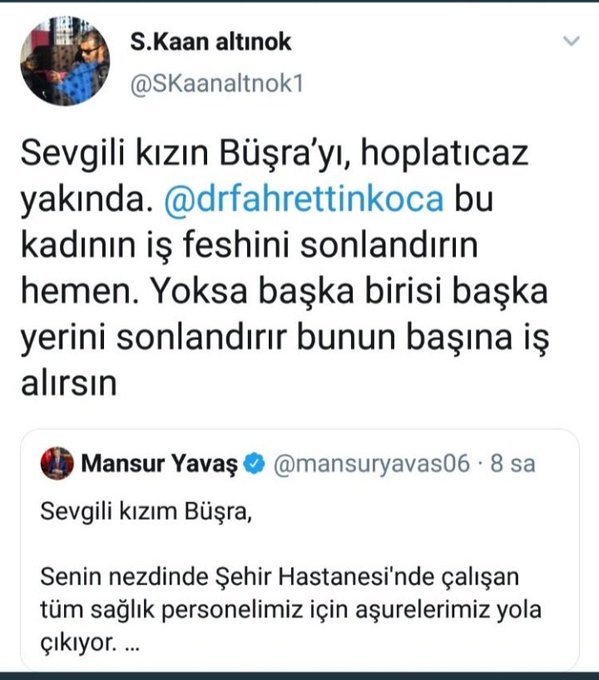599x680 pixels.
Task: Open the S.Kaan altınok display name
Action: [x=211, y=42]
